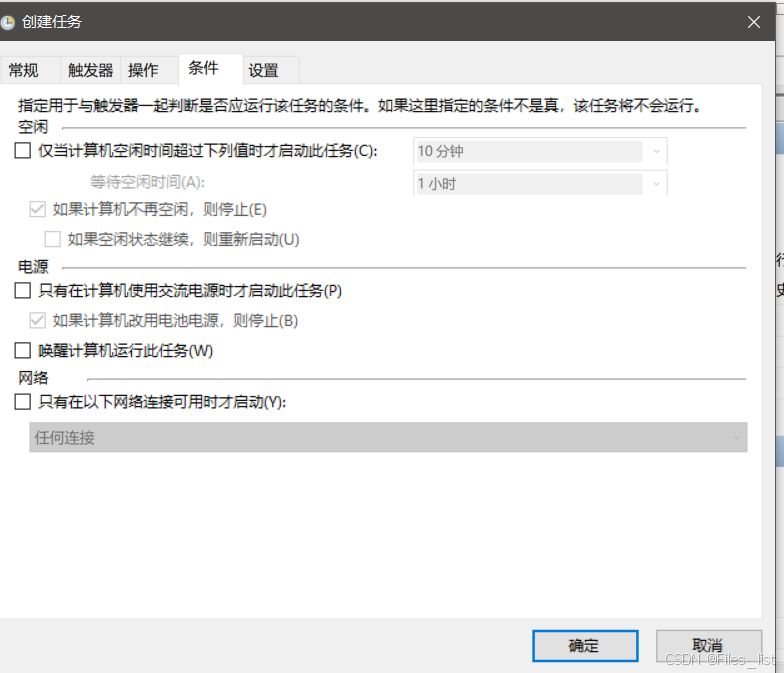Image resolution: width=784 pixels, height=673 pixels.
Task: Expand the 任何连接 network dropdown
Action: point(388,438)
